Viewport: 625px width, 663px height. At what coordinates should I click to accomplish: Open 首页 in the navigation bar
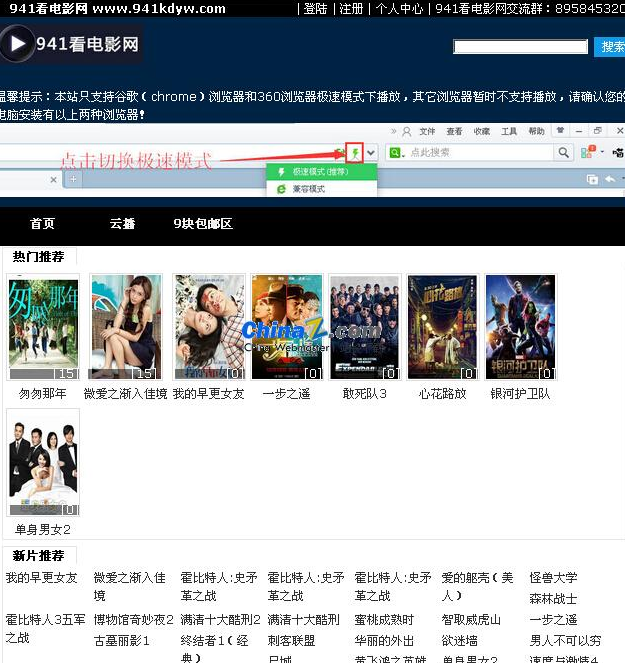[x=42, y=224]
